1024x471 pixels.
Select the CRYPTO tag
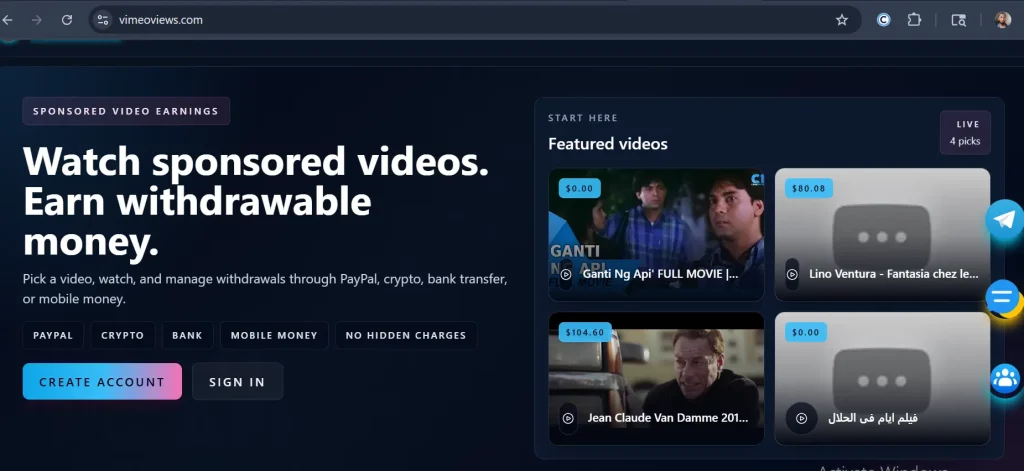coord(123,335)
